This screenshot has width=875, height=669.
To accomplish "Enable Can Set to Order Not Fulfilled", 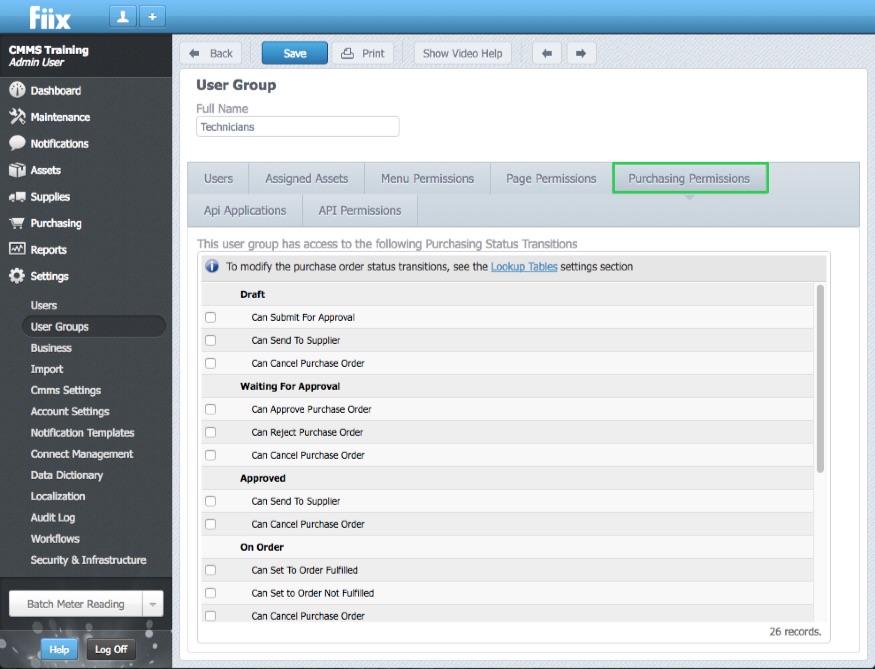I will point(210,593).
